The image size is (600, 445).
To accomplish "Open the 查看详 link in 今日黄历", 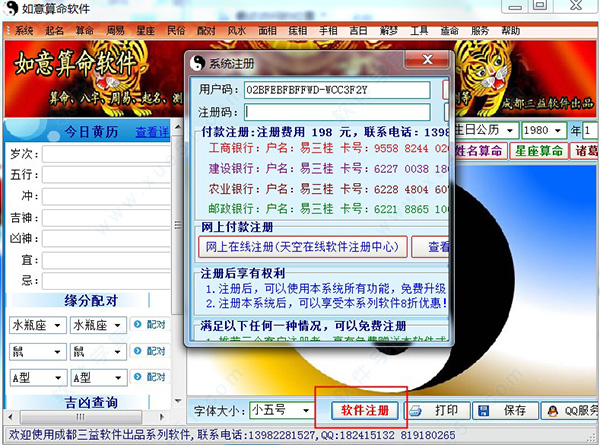I will coord(152,132).
